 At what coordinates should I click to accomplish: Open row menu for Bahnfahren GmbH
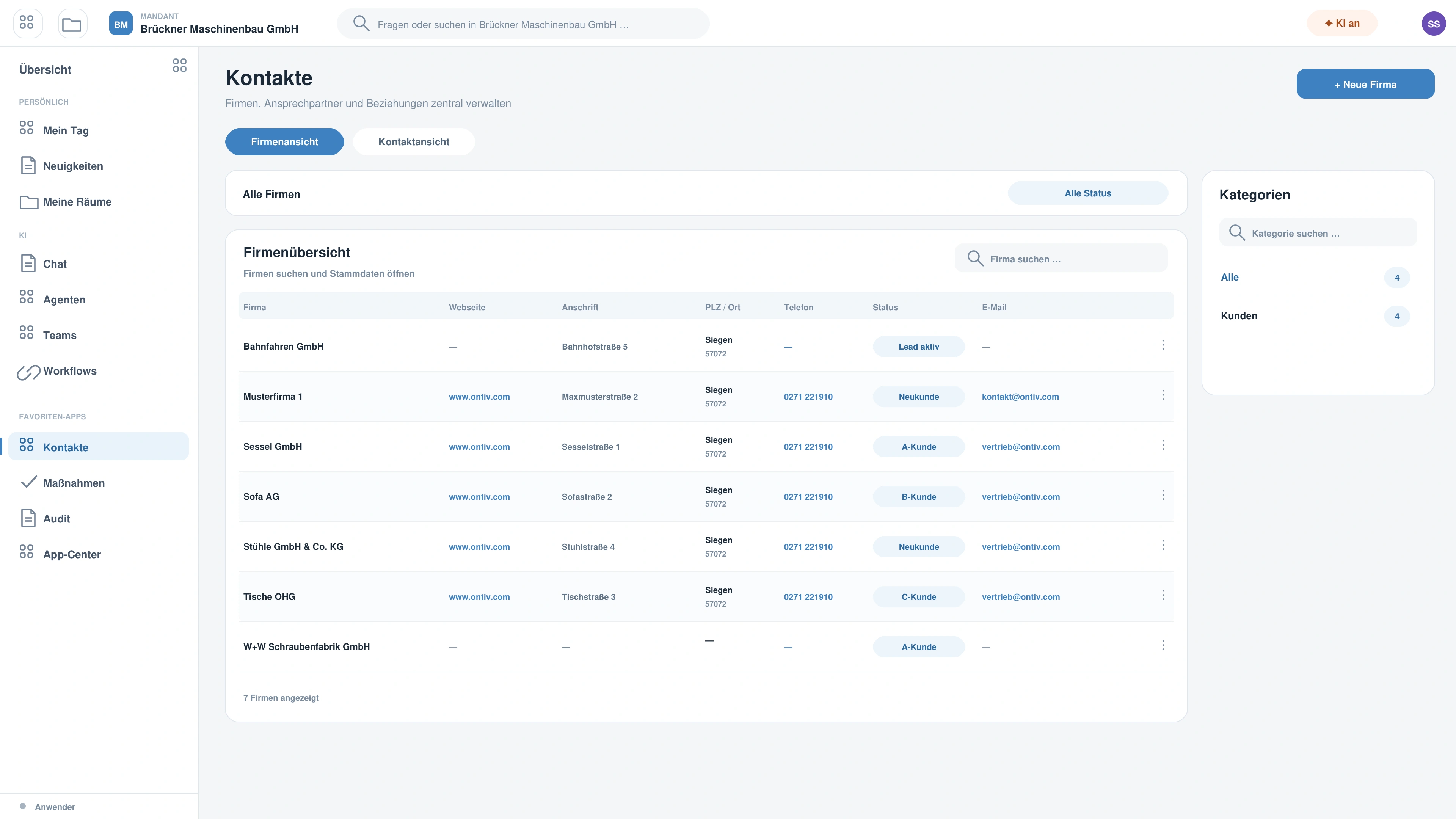[x=1163, y=345]
